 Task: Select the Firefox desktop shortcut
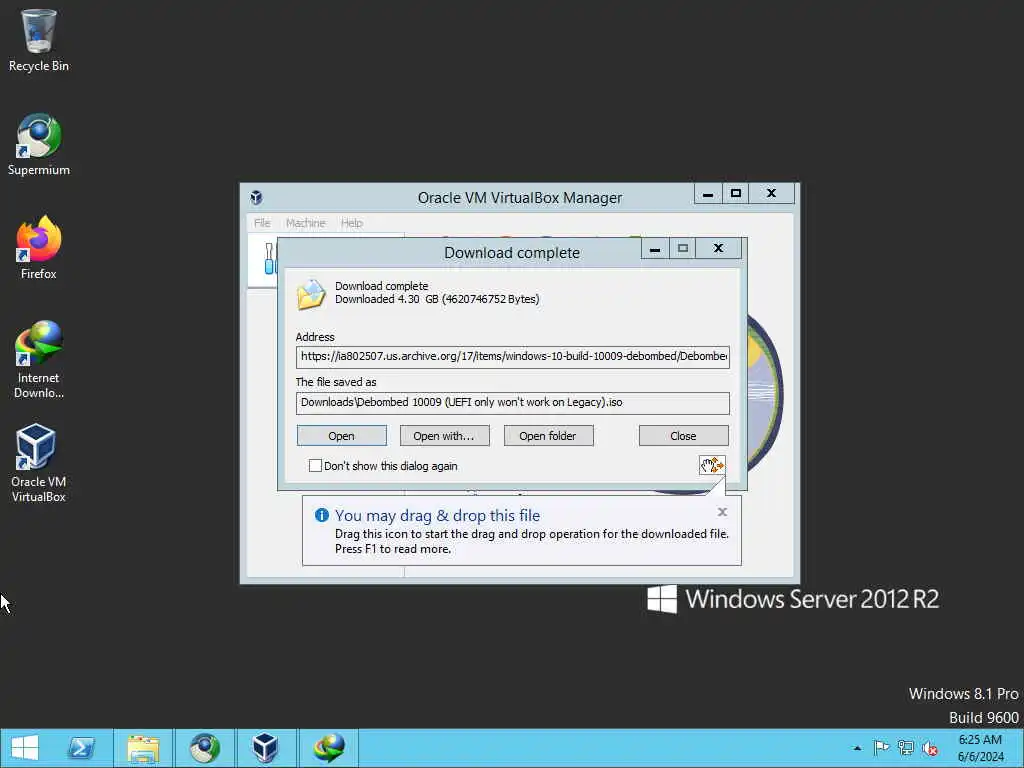point(39,248)
